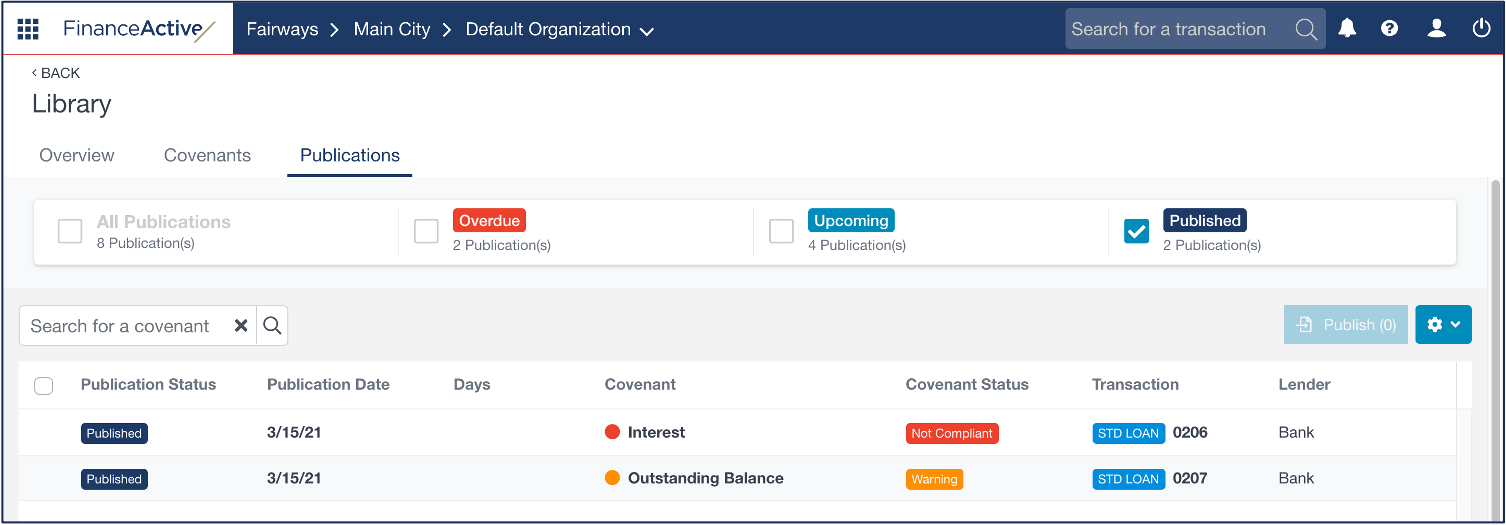The width and height of the screenshot is (1506, 525).
Task: Switch to the Covenants tab
Action: 207,155
